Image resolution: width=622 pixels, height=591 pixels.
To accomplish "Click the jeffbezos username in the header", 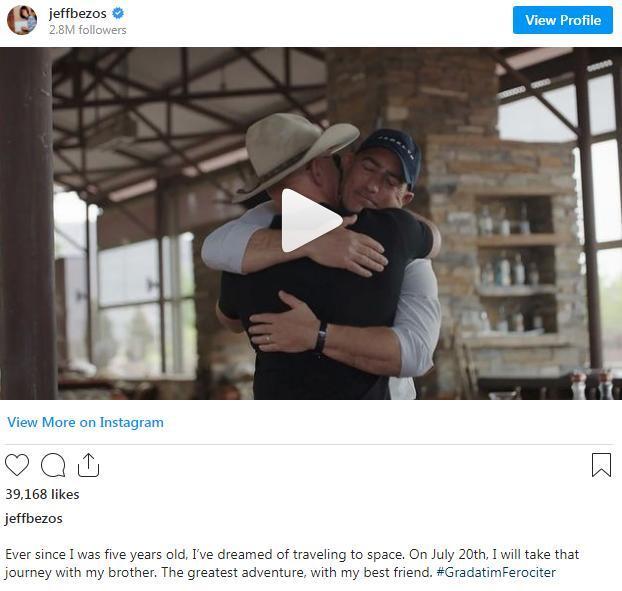I will coord(78,13).
